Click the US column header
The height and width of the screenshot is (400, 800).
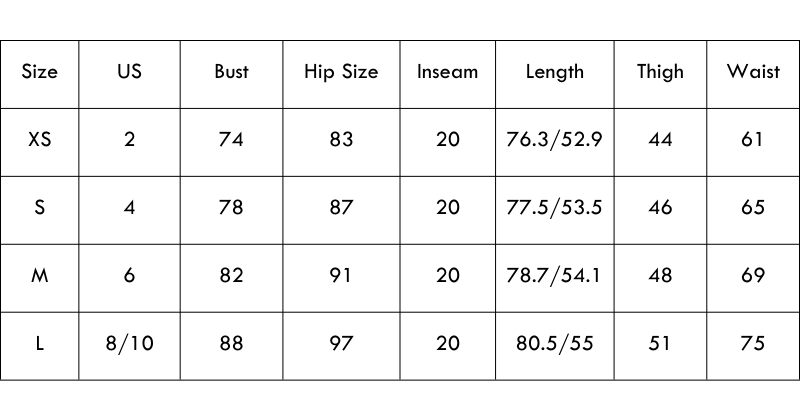pos(129,72)
